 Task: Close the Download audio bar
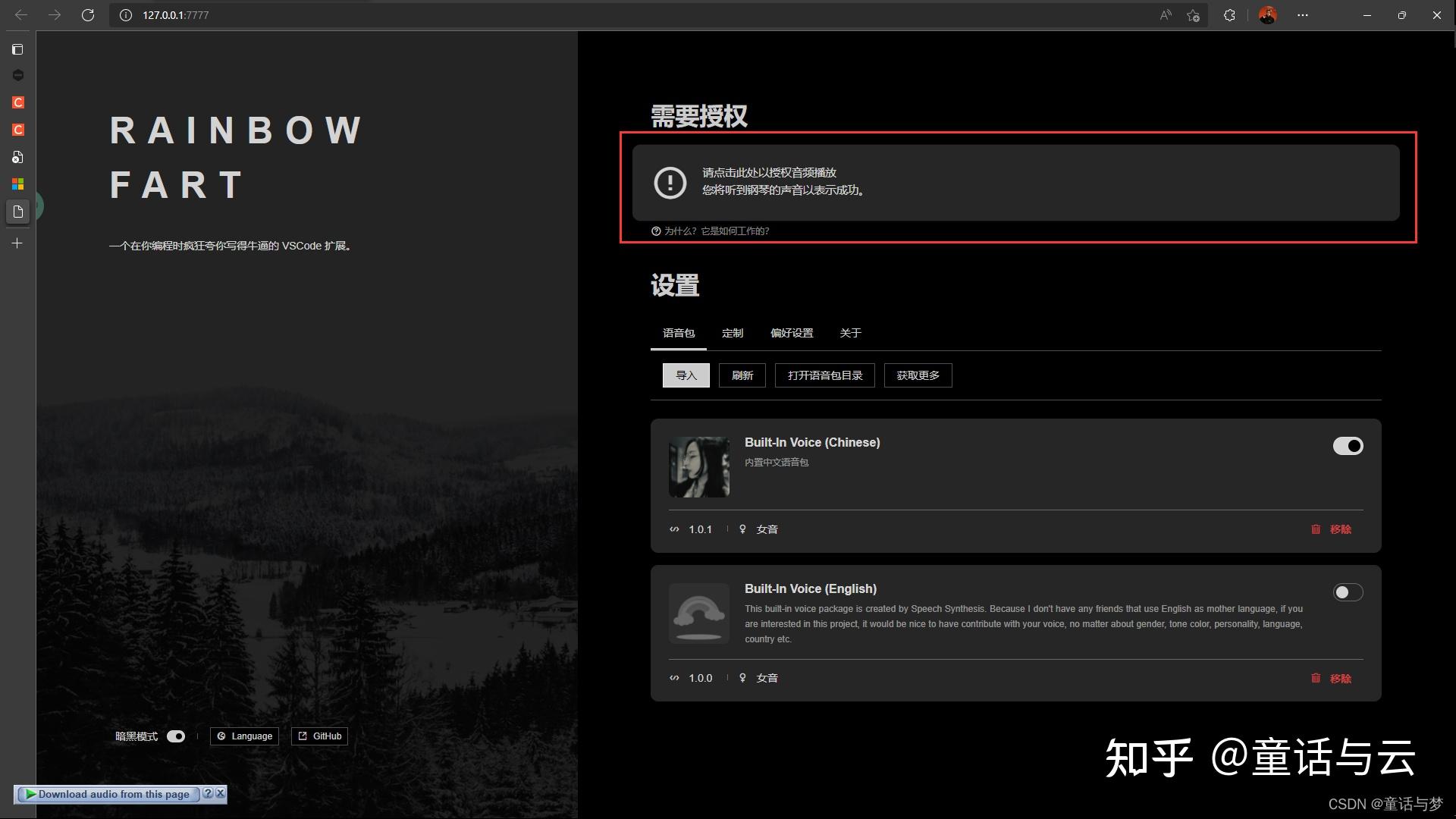coord(220,793)
